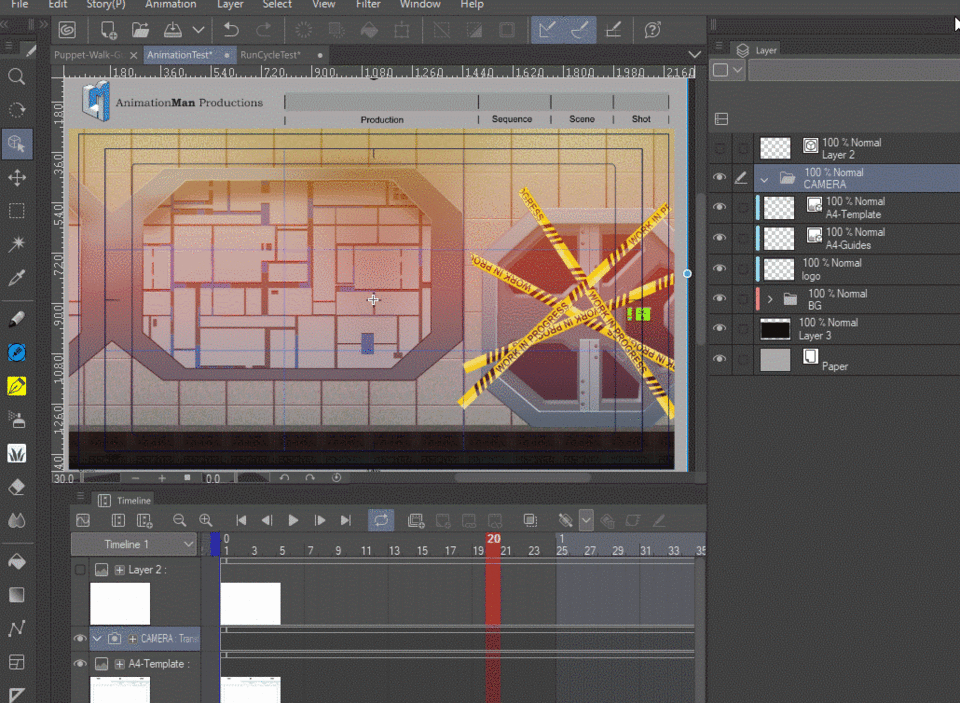Image resolution: width=960 pixels, height=703 pixels.
Task: Select the Move layer tool
Action: click(x=16, y=178)
